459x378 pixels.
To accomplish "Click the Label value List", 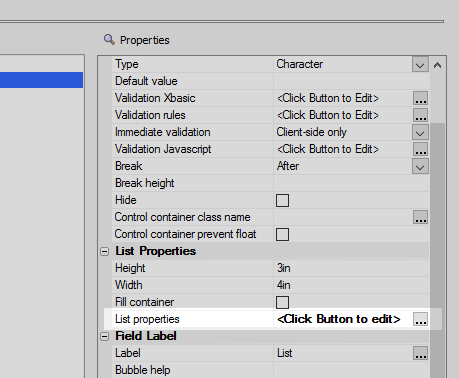I will 285,353.
